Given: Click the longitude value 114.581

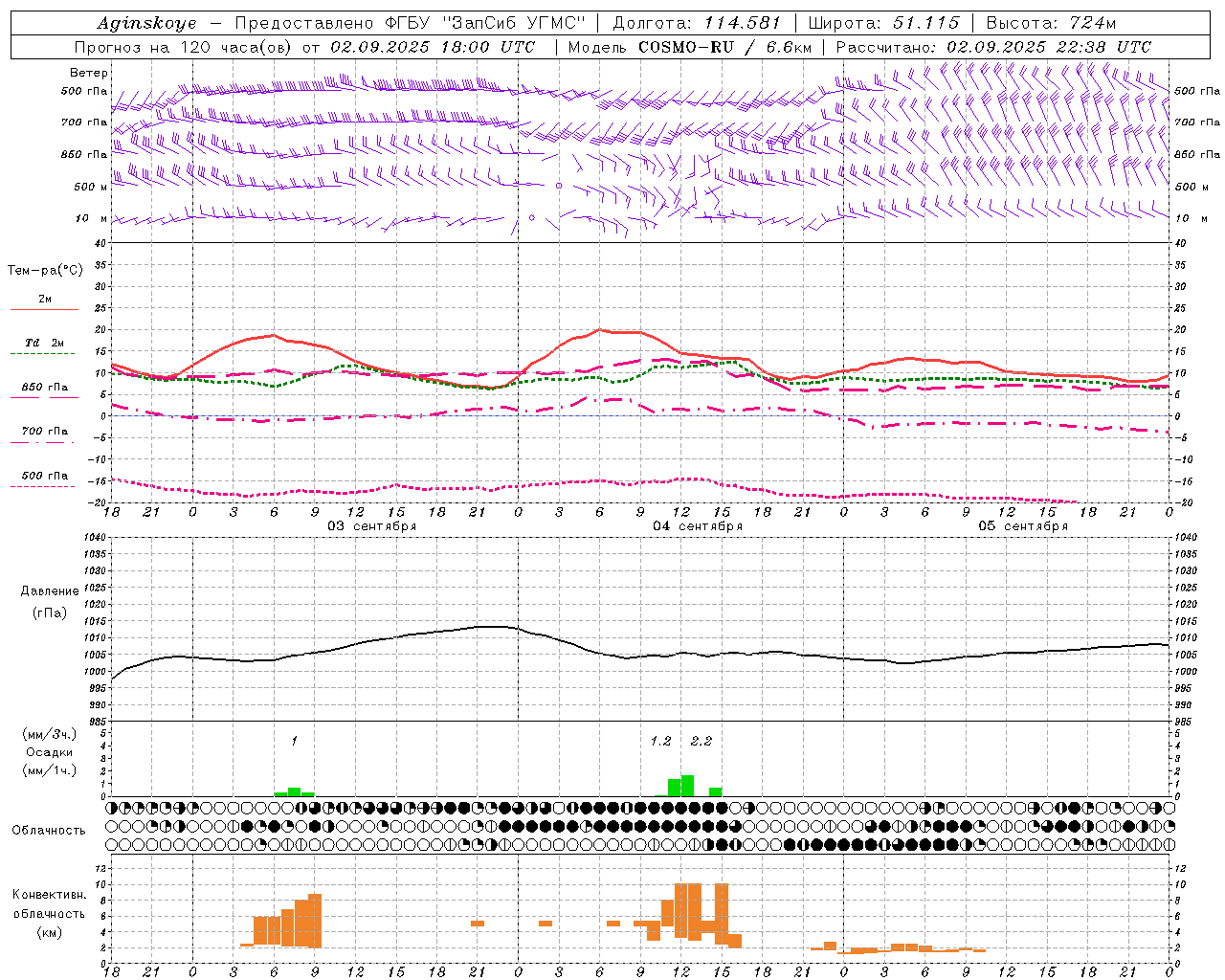Looking at the screenshot, I should point(743,23).
